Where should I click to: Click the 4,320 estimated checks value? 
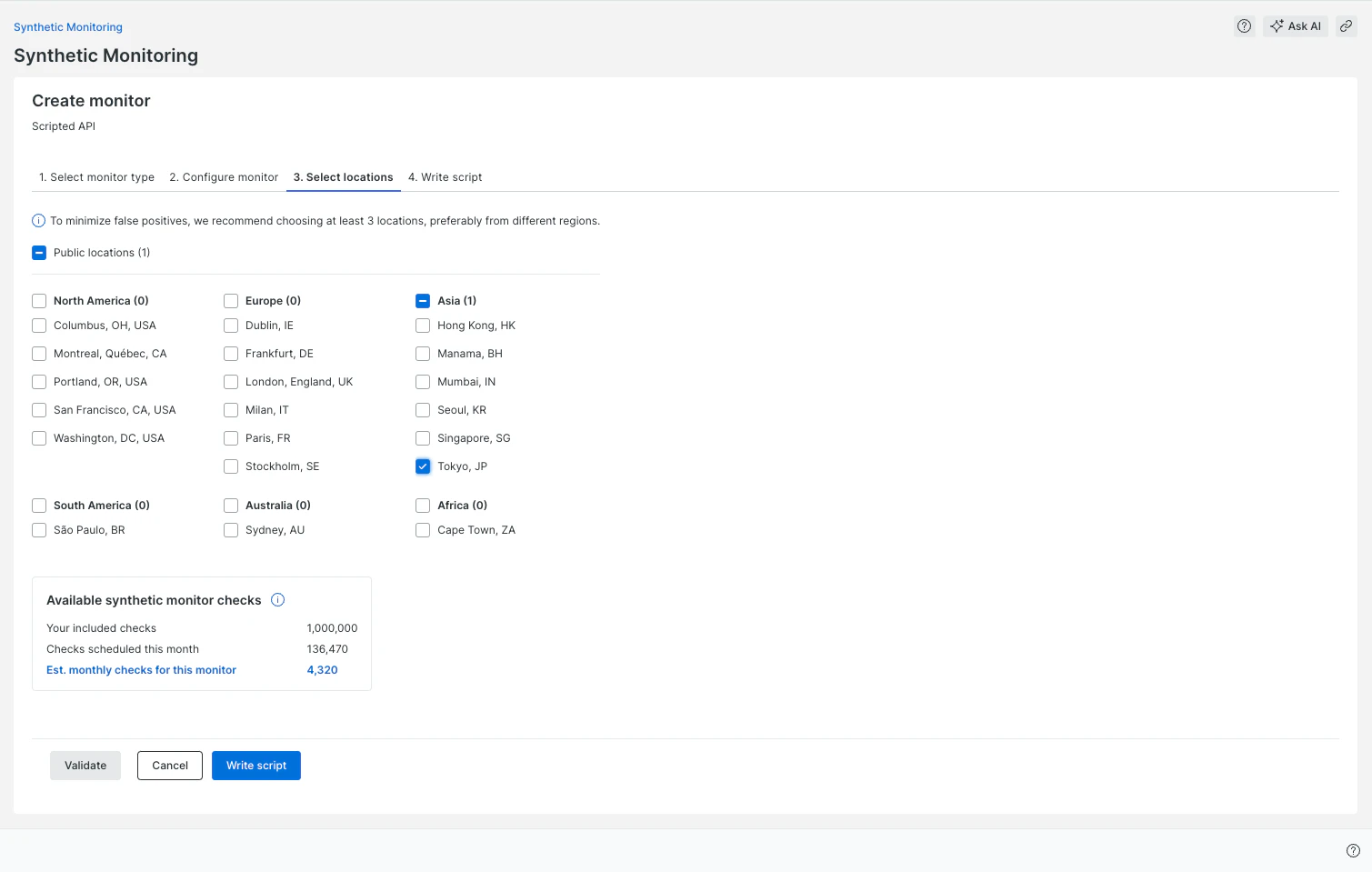coord(322,670)
